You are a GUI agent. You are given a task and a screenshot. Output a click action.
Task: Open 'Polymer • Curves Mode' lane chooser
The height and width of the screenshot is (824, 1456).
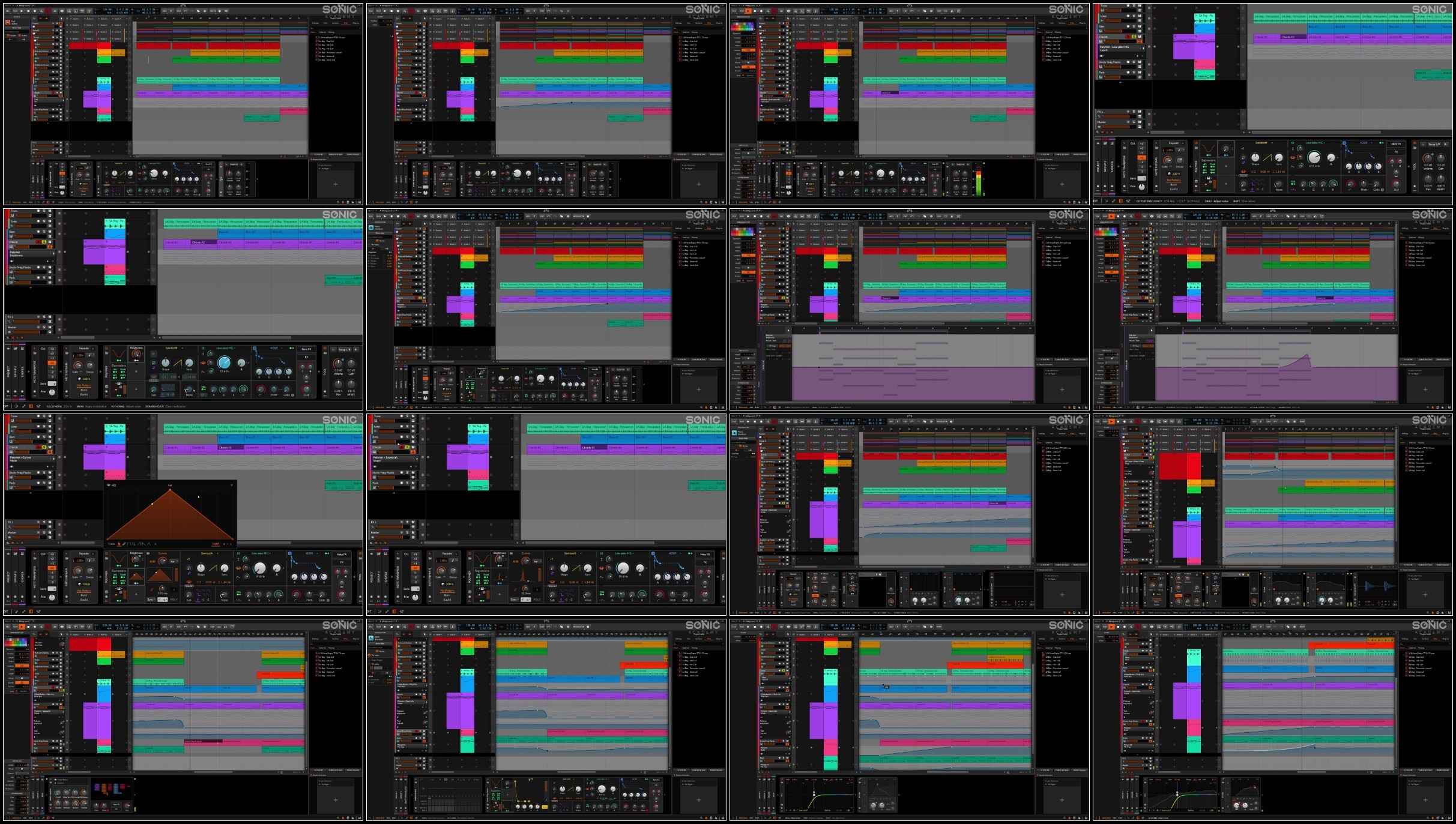click(30, 459)
